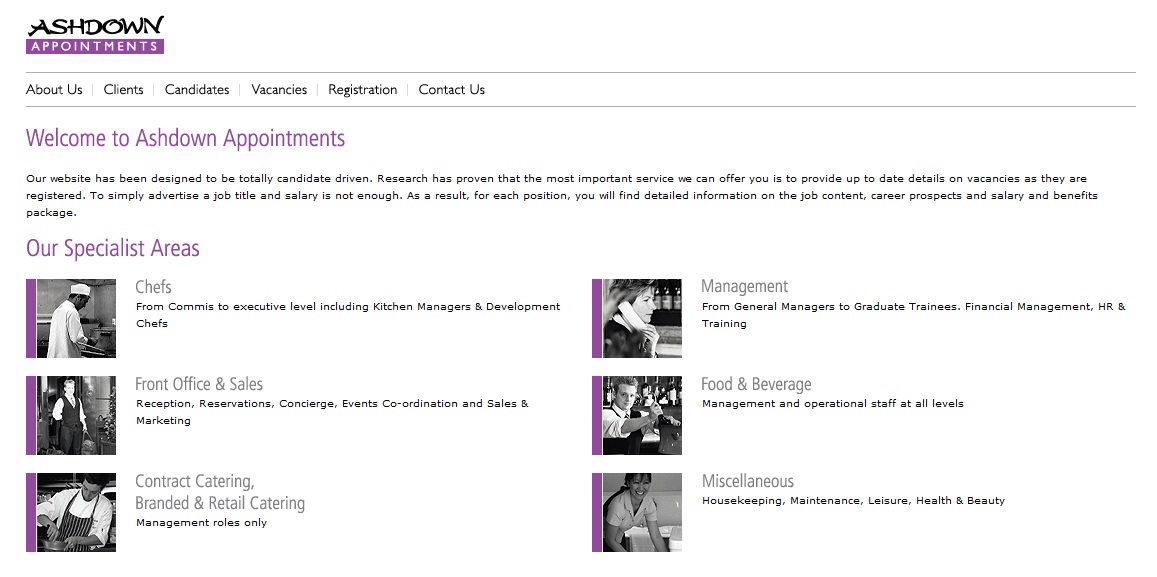The height and width of the screenshot is (577, 1157).
Task: Select Contract Catering, Branded & Retail Catering heading
Action: click(x=220, y=492)
